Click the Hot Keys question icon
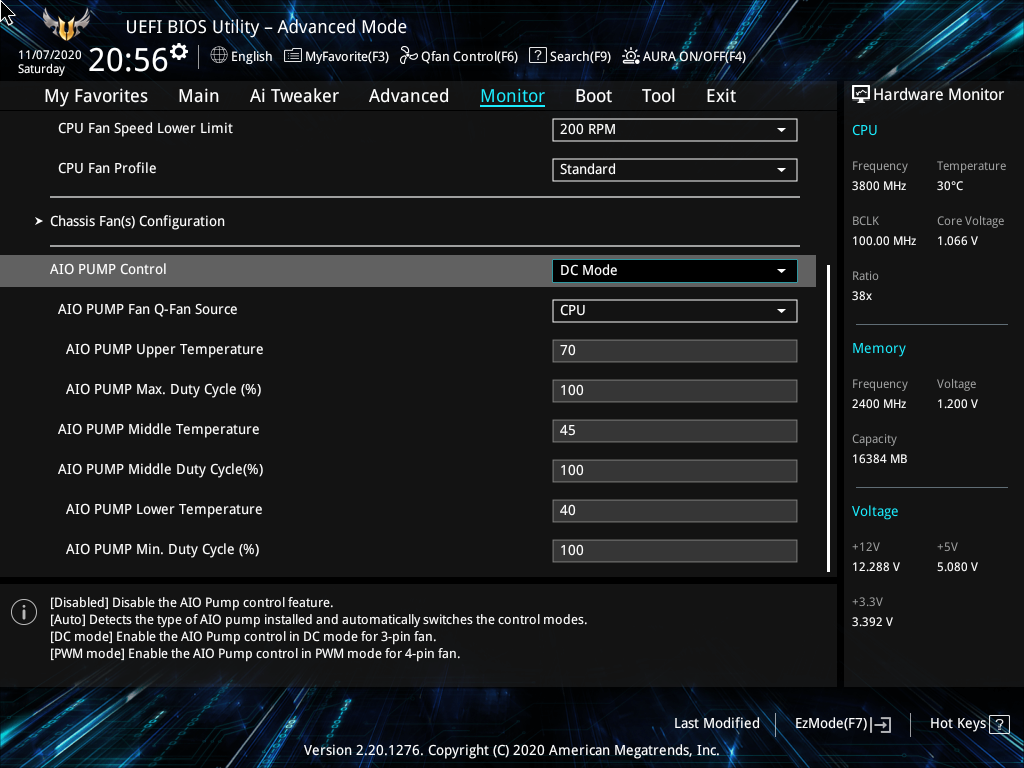Image resolution: width=1024 pixels, height=768 pixels. [999, 724]
